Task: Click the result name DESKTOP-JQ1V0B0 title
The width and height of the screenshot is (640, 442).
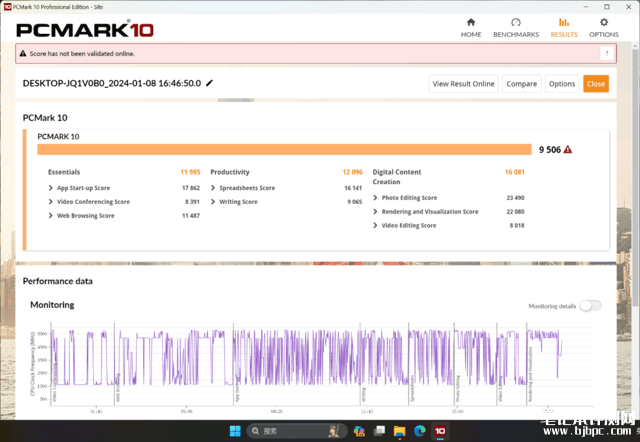Action: coord(112,83)
